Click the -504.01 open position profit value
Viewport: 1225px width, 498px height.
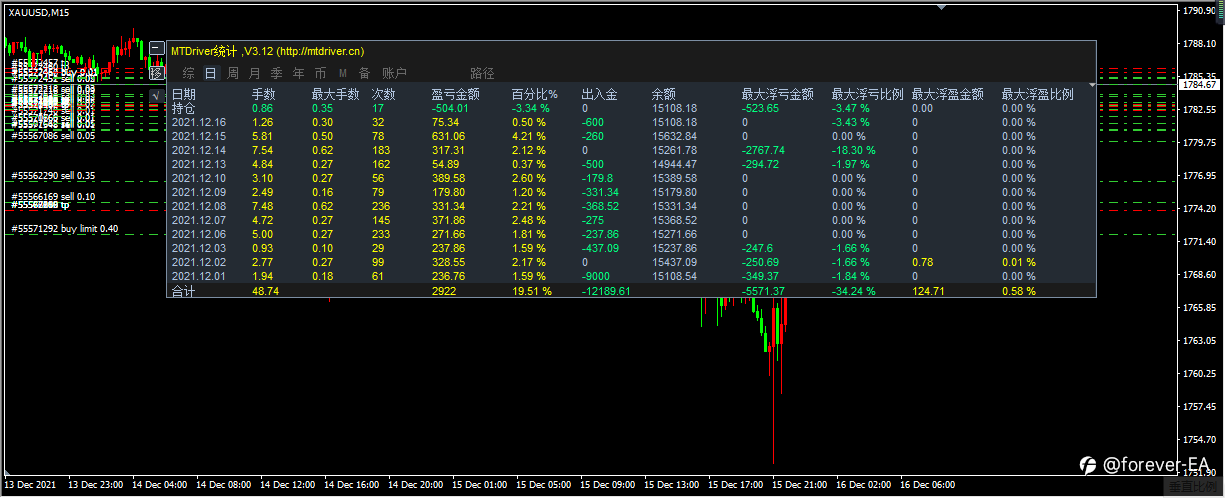[x=449, y=108]
